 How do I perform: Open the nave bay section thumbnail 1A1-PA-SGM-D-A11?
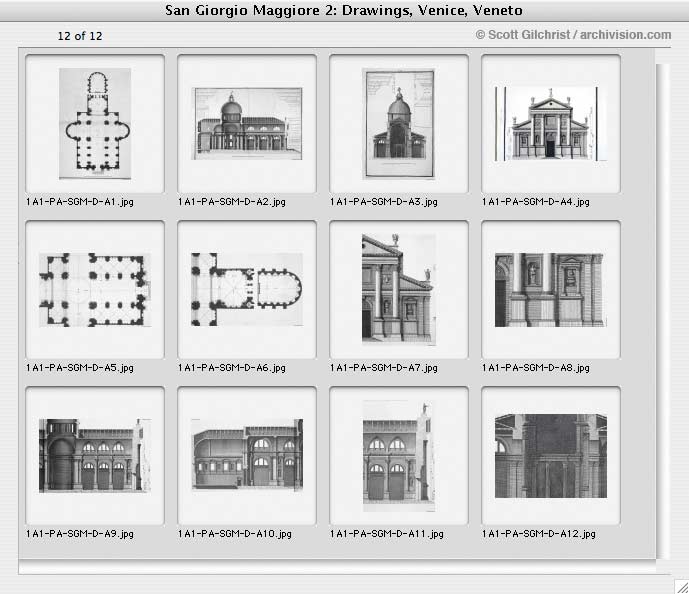(x=399, y=456)
